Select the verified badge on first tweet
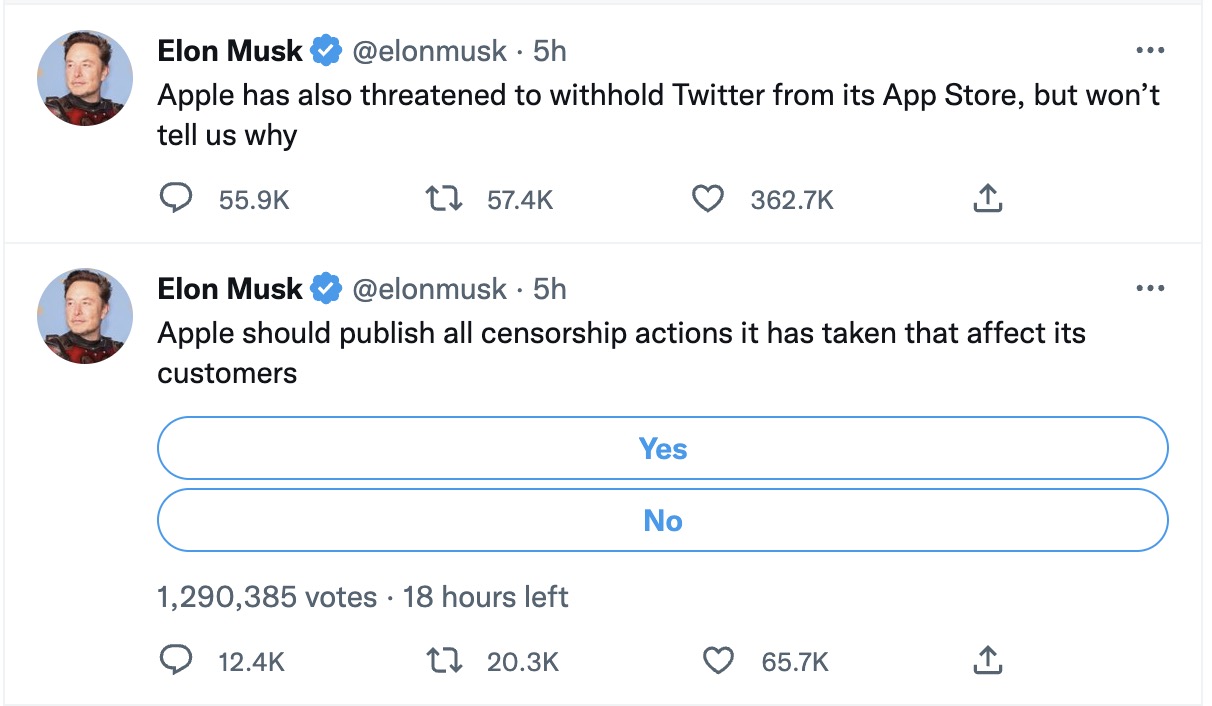 (x=326, y=50)
